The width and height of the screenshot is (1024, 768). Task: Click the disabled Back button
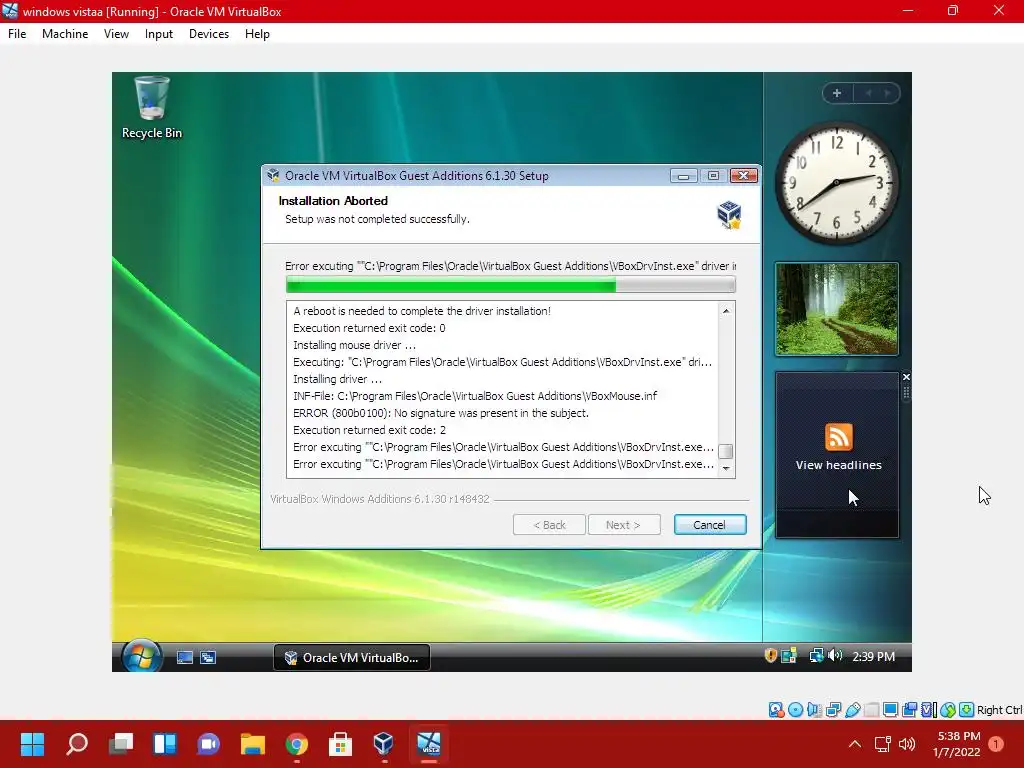click(549, 524)
